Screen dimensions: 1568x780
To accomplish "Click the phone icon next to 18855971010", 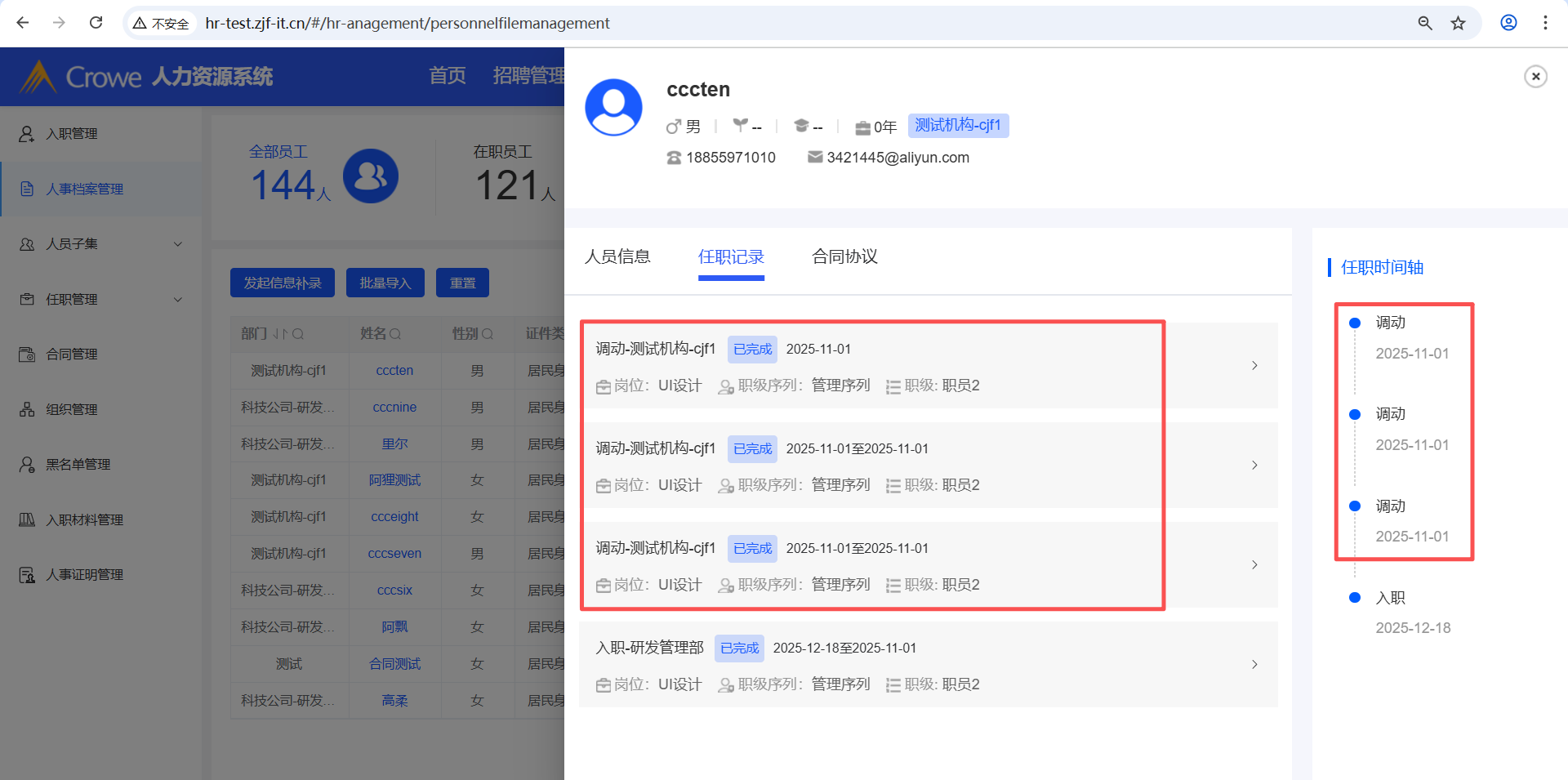I will [674, 158].
